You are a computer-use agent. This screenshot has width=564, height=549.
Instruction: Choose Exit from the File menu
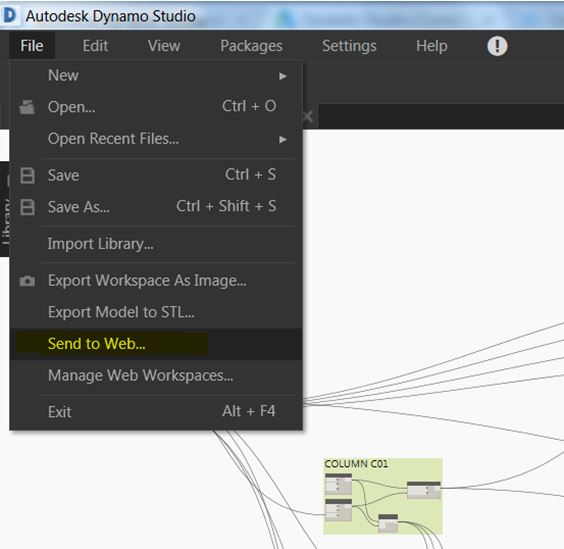156,412
